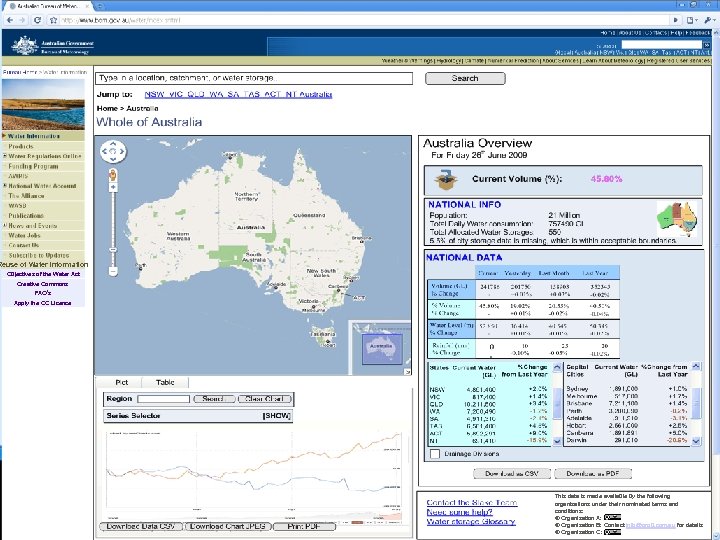Screen dimensions: 720x540
Task: Click the map pan control wheel
Action: 113,152
